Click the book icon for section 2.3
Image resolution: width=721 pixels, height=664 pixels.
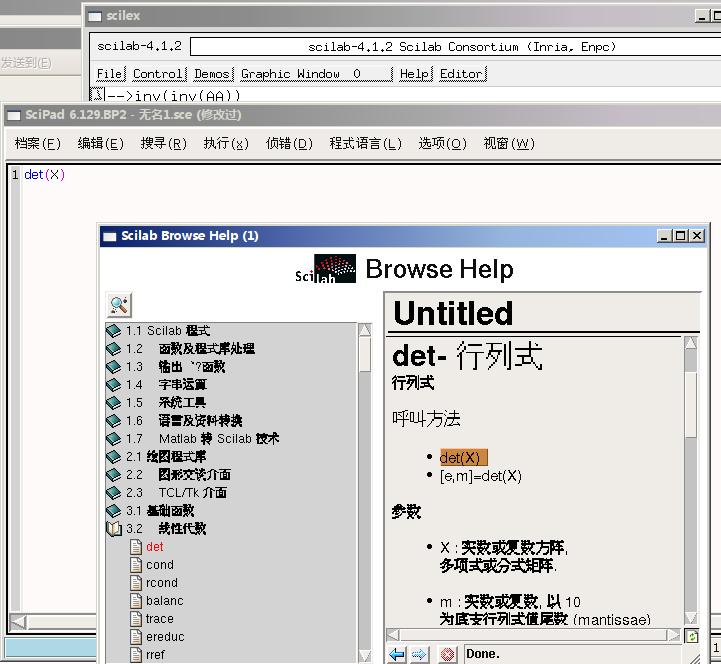(x=114, y=492)
